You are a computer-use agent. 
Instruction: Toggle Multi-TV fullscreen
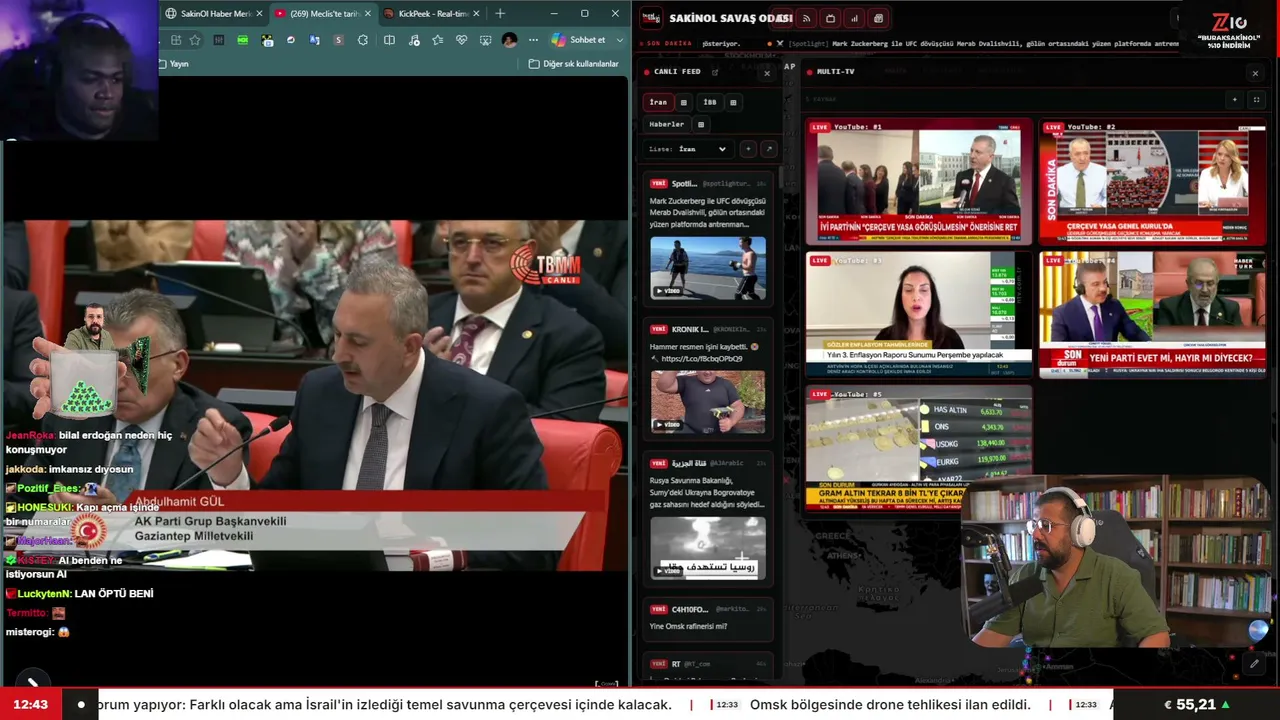coord(1256,100)
